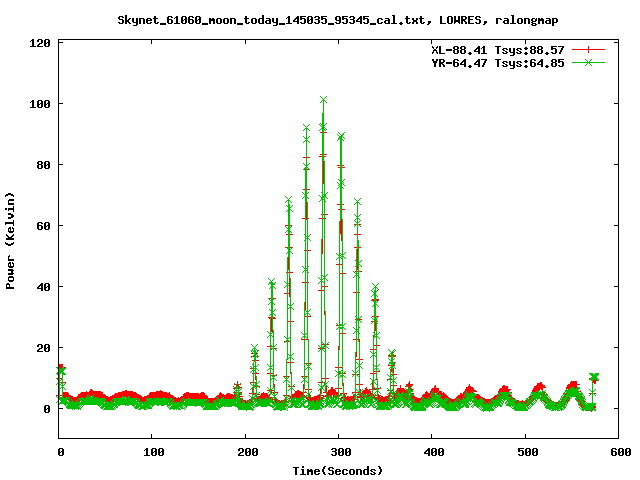The height and width of the screenshot is (480, 640).
Task: Click the x-axis tick label 100
Action: (152, 453)
